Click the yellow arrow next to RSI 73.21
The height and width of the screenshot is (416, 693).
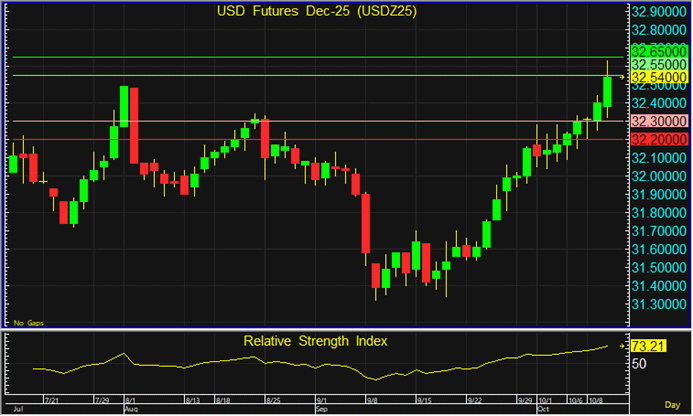pyautogui.click(x=622, y=346)
